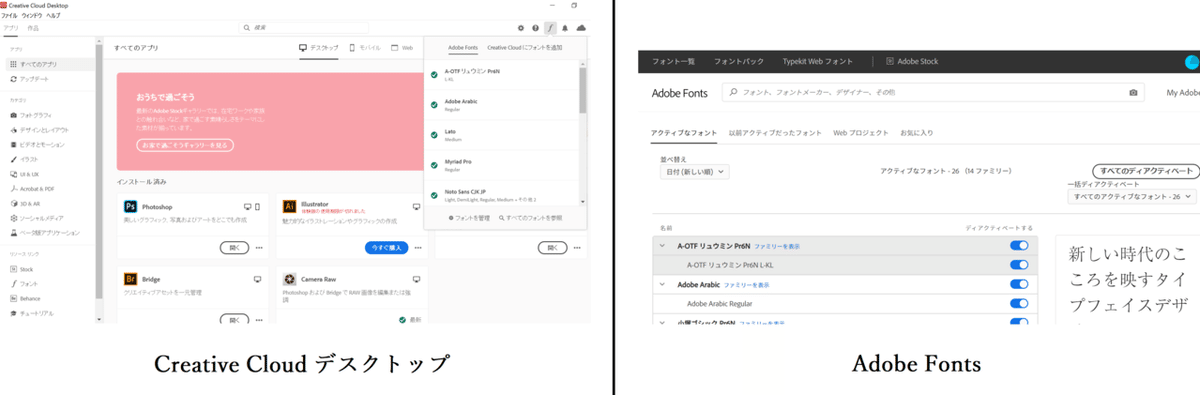Collapse the A-OTF リュウミン Pr6N family row
Screen dimensions: 1200x395
tap(662, 245)
